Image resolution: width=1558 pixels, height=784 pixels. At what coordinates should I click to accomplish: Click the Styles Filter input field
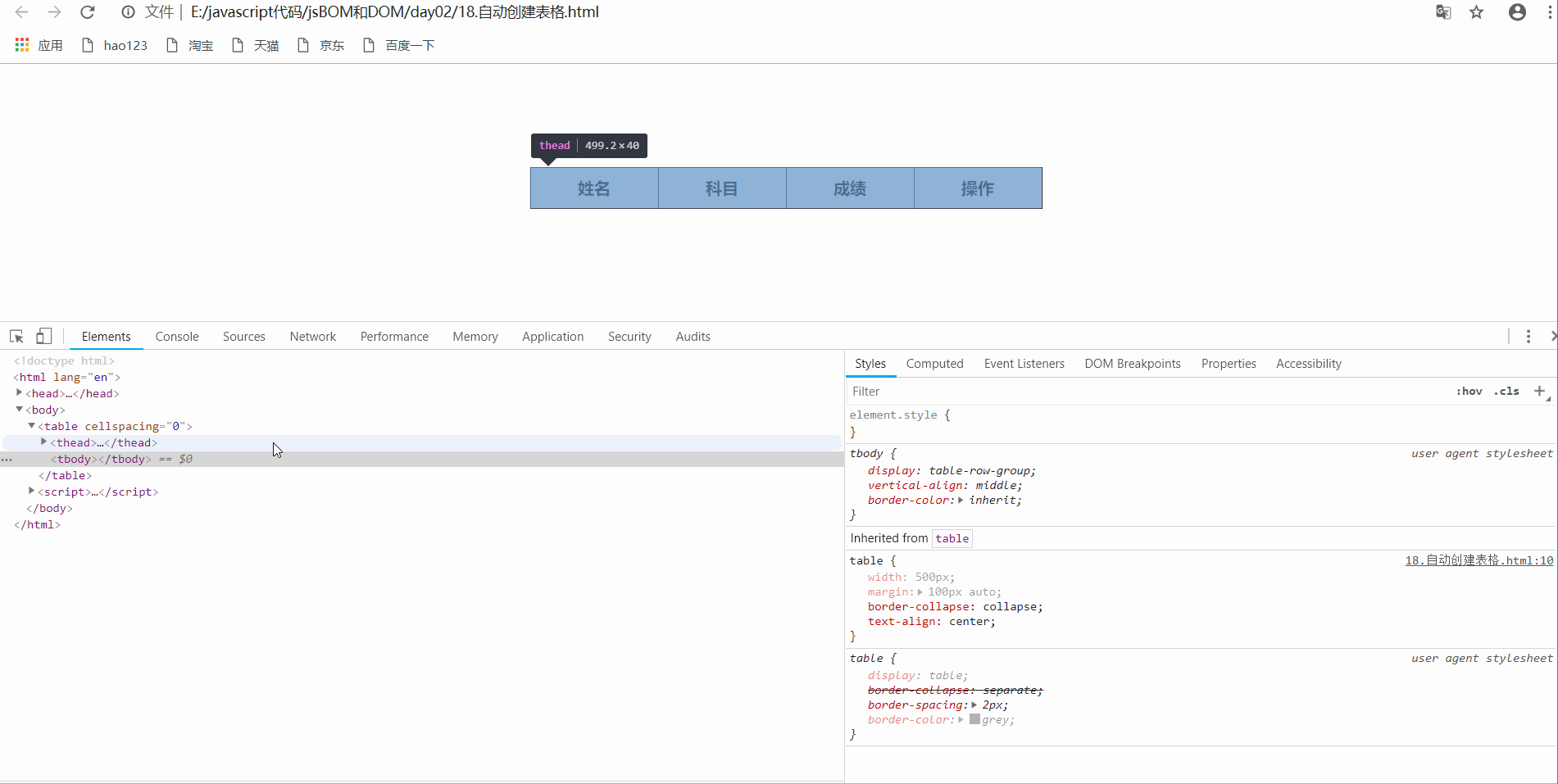[x=1147, y=392]
